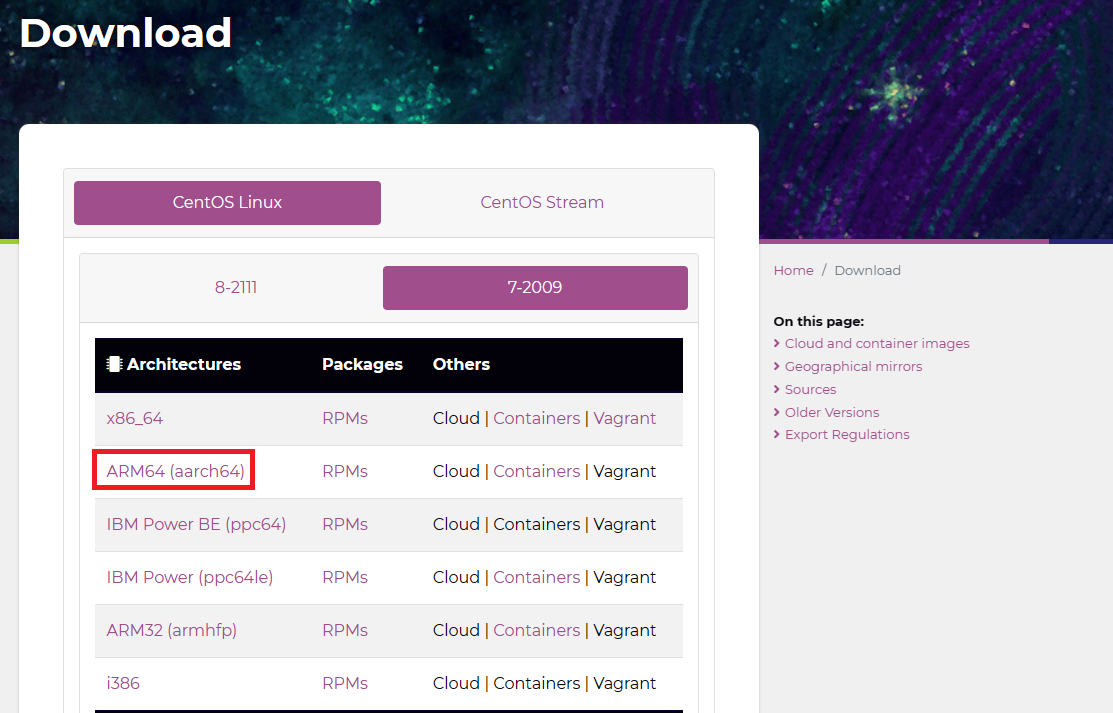The height and width of the screenshot is (713, 1113).
Task: Open RPMs for i386 row
Action: [345, 683]
